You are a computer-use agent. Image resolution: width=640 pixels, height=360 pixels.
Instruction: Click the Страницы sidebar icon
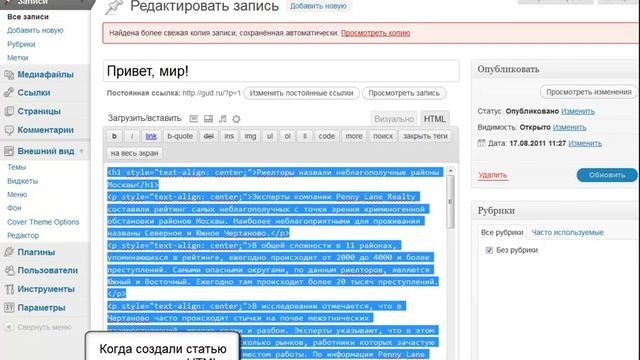pyautogui.click(x=9, y=111)
